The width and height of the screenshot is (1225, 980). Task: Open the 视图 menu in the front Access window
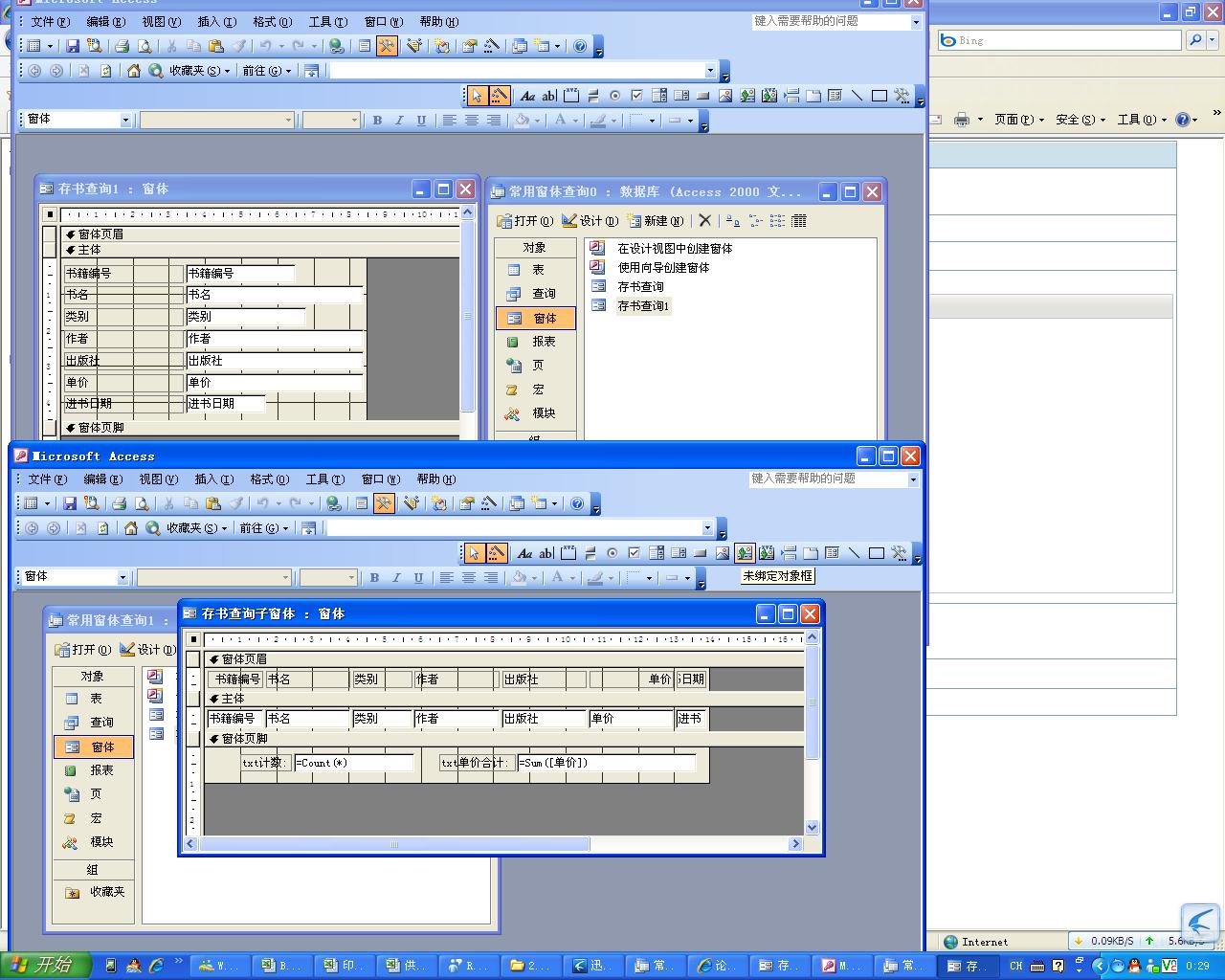click(x=158, y=479)
